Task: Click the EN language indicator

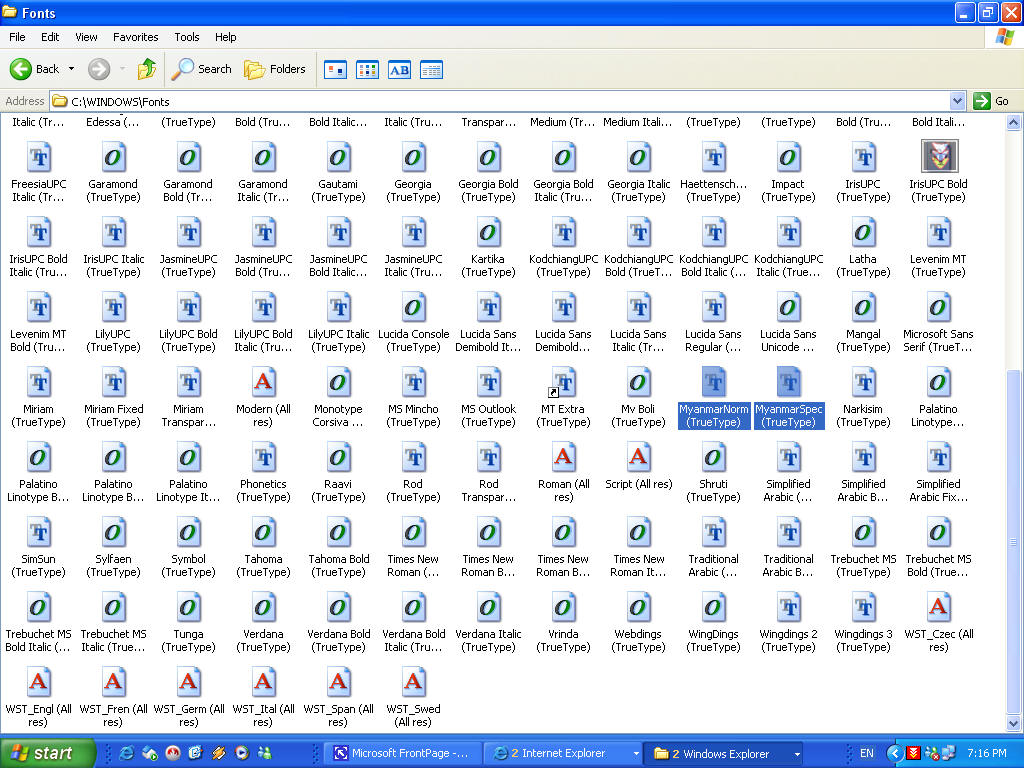Action: [867, 753]
